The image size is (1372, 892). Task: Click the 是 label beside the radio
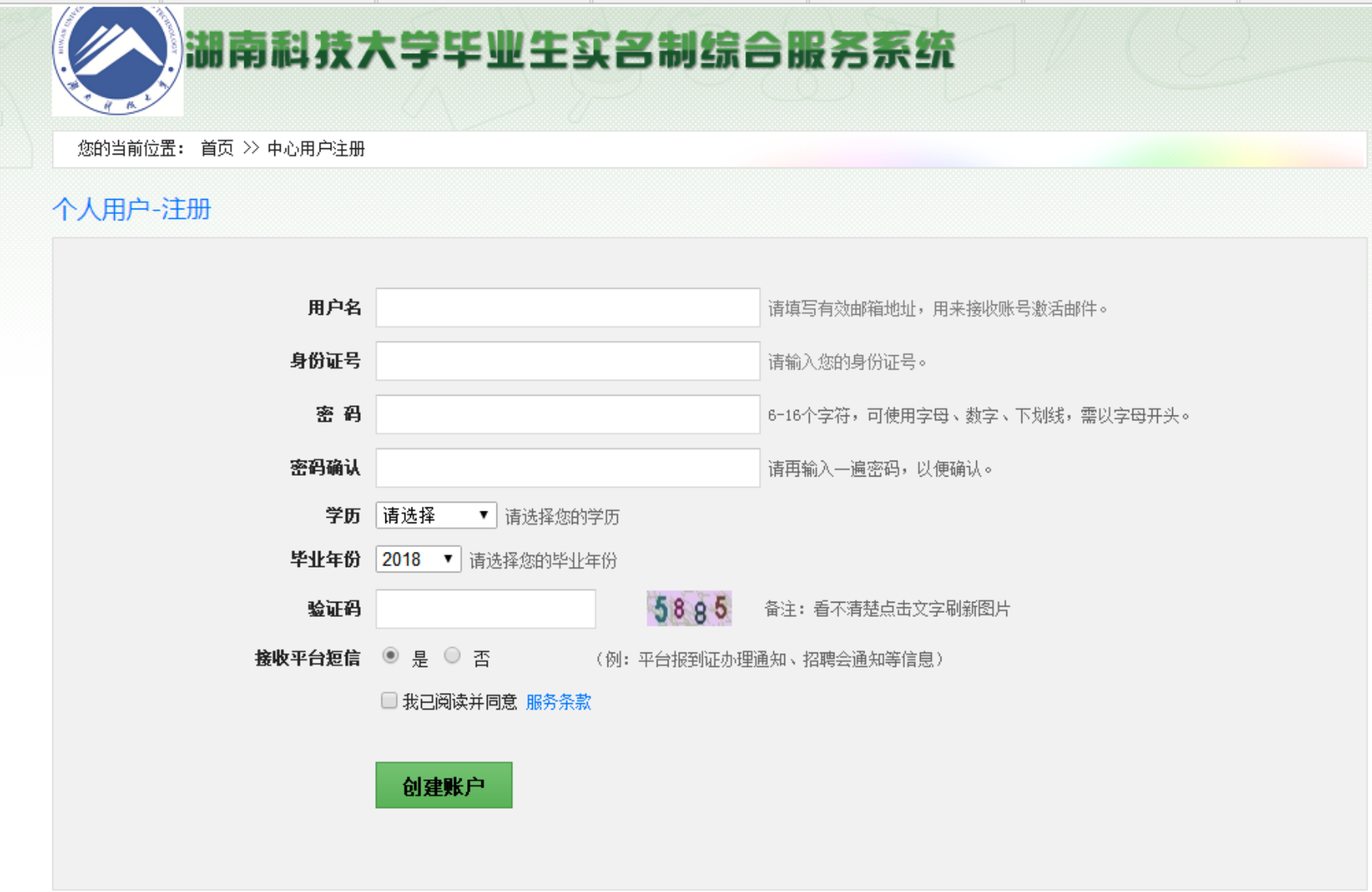[x=420, y=659]
